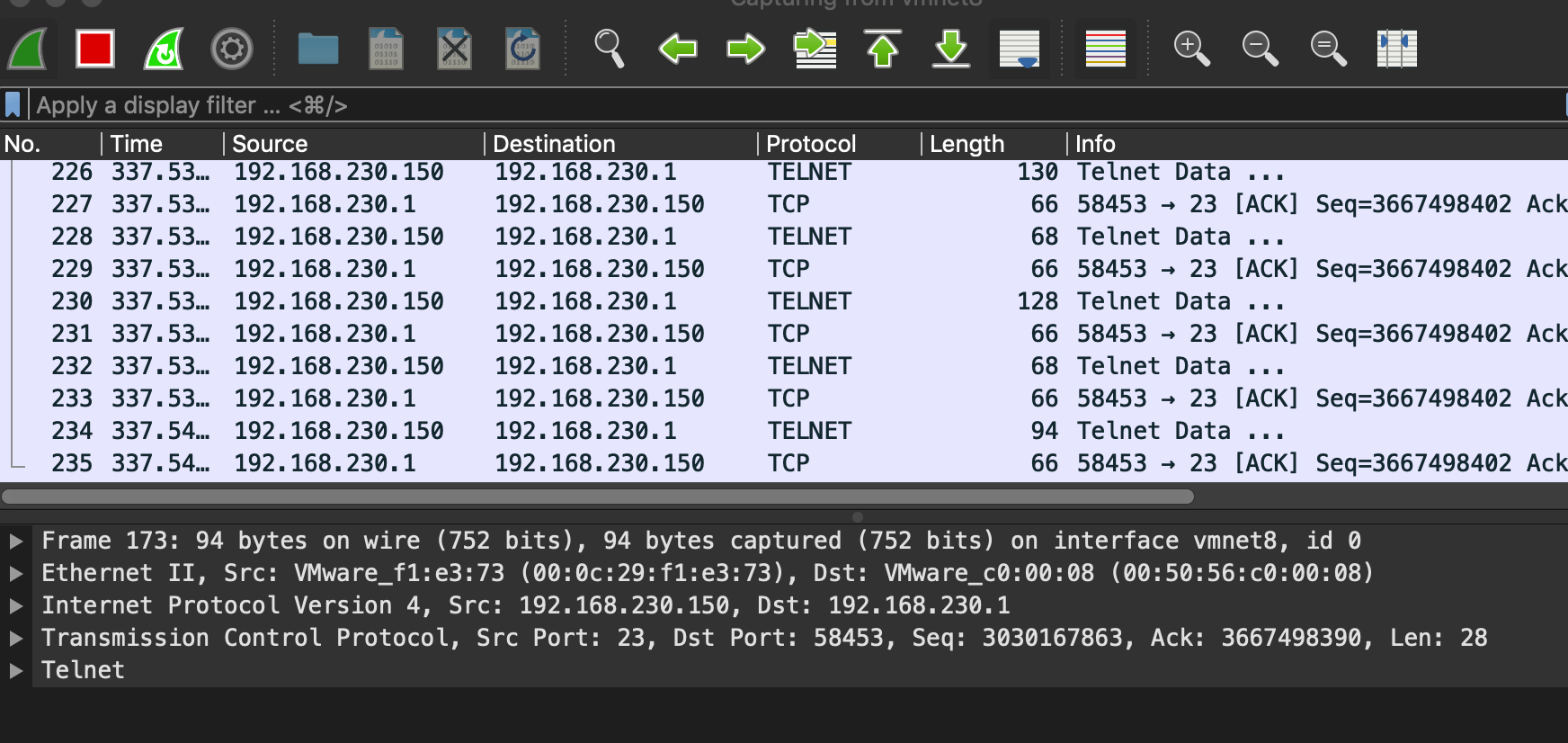The image size is (1568, 743).
Task: Reload the capture file icon
Action: coord(523,49)
